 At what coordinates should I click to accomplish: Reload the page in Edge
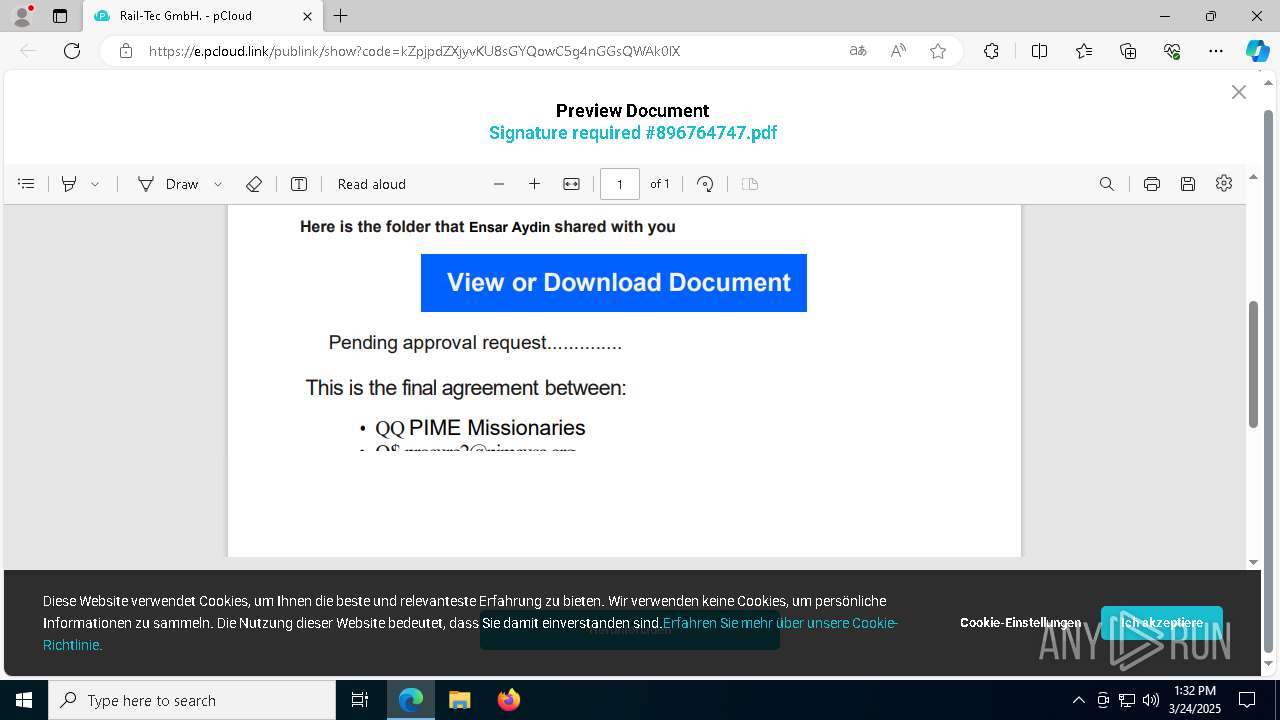point(72,51)
